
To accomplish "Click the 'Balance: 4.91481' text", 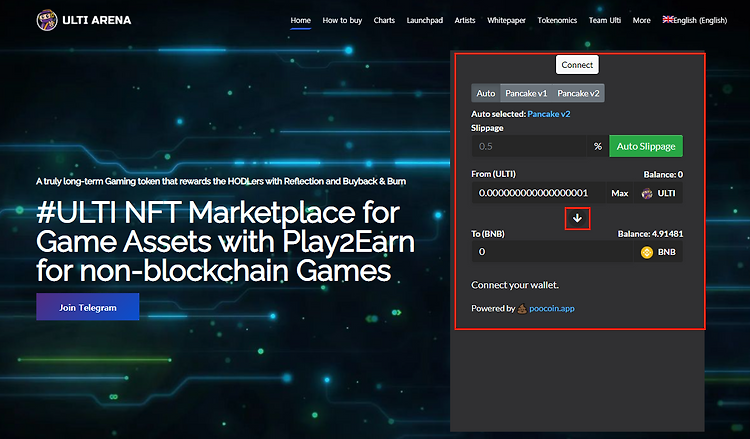I will coord(650,234).
